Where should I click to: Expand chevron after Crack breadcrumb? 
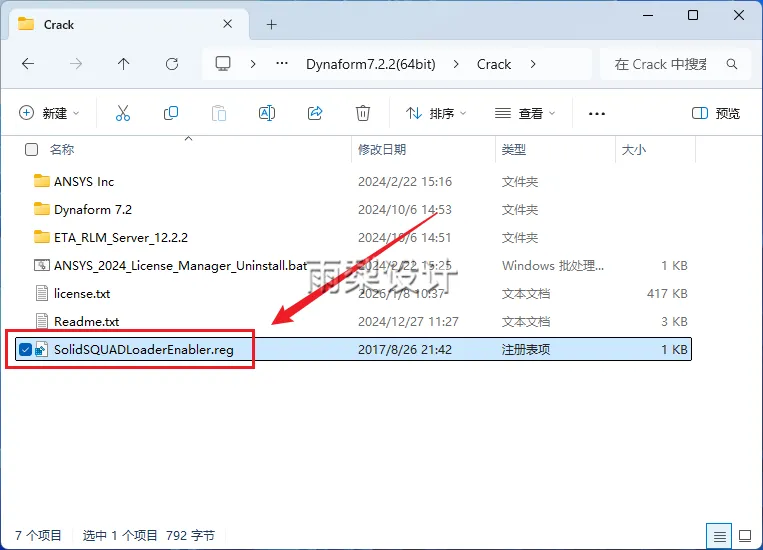[533, 64]
